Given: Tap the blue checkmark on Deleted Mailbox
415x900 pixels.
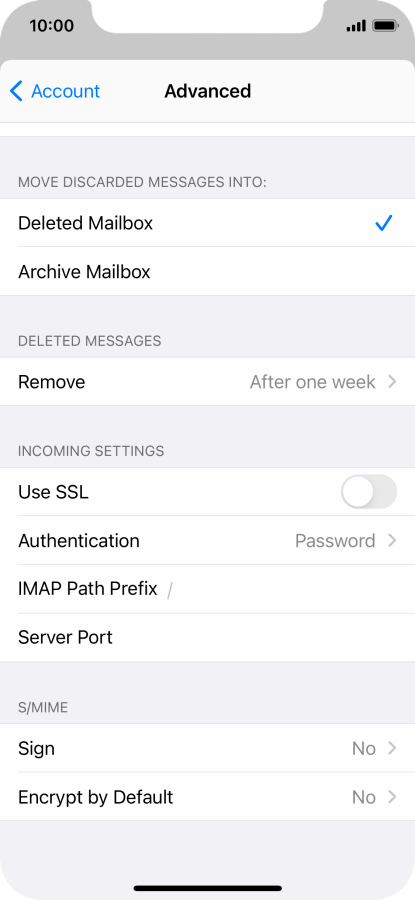Looking at the screenshot, I should click(x=383, y=223).
